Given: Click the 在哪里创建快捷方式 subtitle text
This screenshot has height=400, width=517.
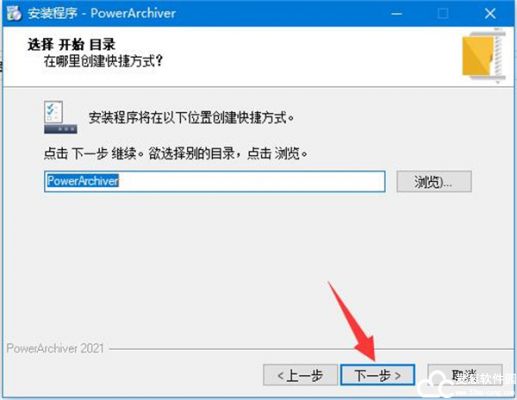Looking at the screenshot, I should click(103, 61).
